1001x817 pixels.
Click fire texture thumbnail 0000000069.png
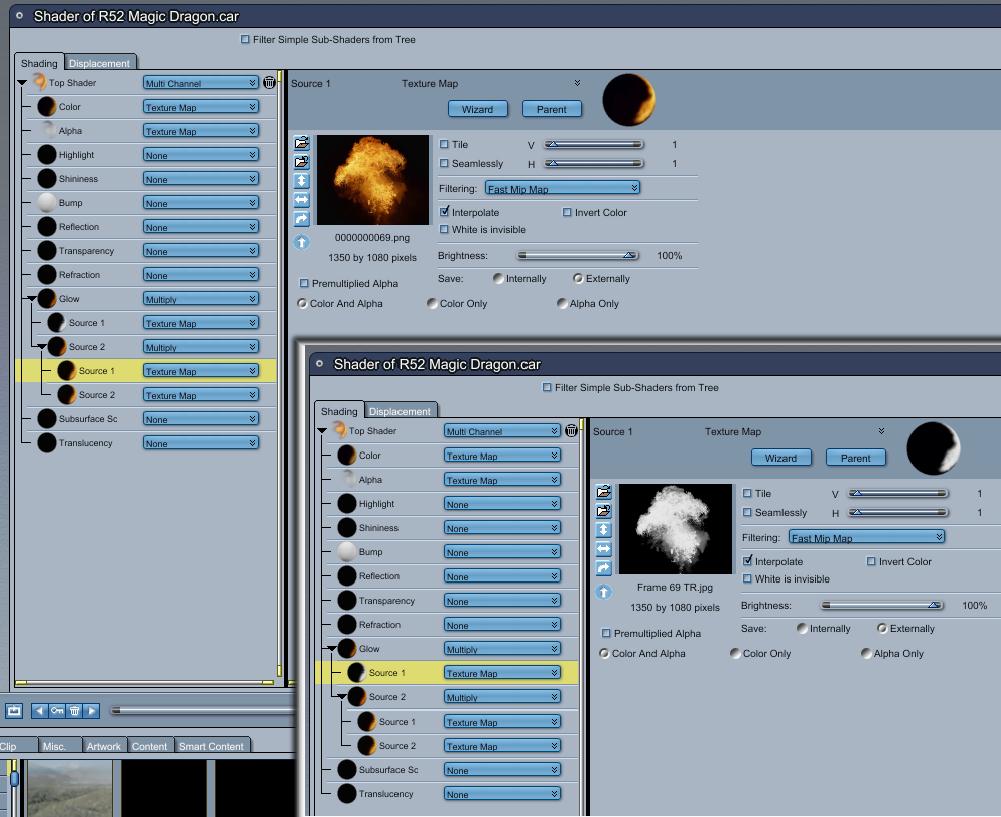point(373,179)
